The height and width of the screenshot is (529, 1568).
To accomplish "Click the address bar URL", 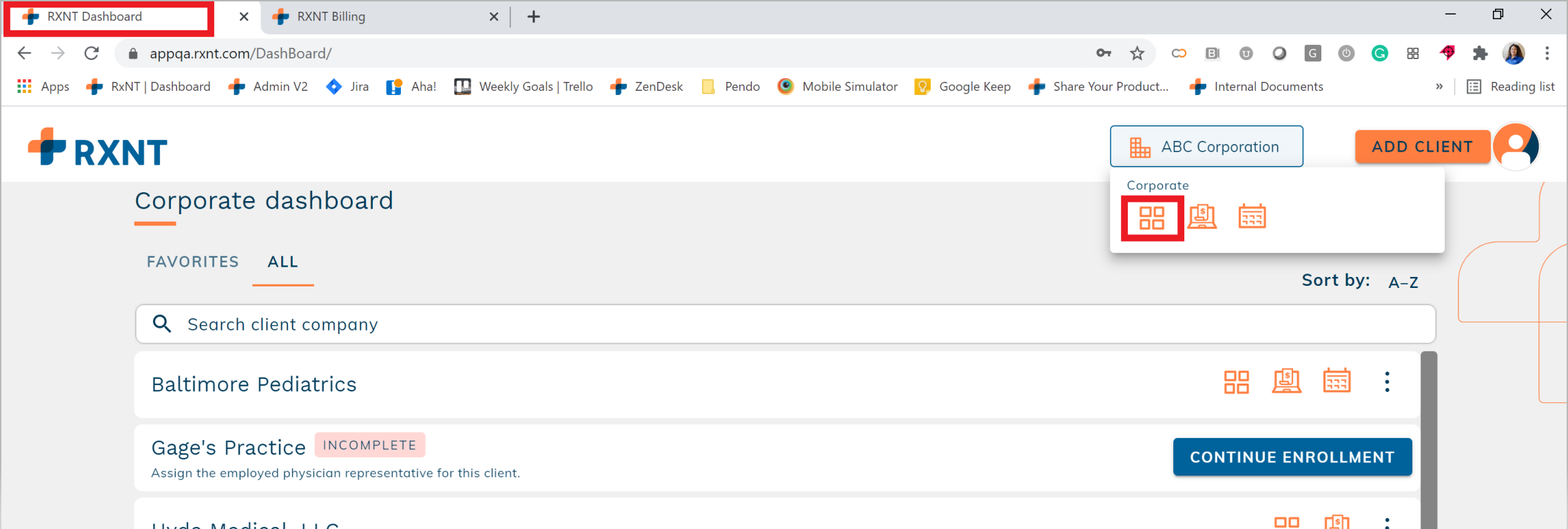I will [240, 53].
